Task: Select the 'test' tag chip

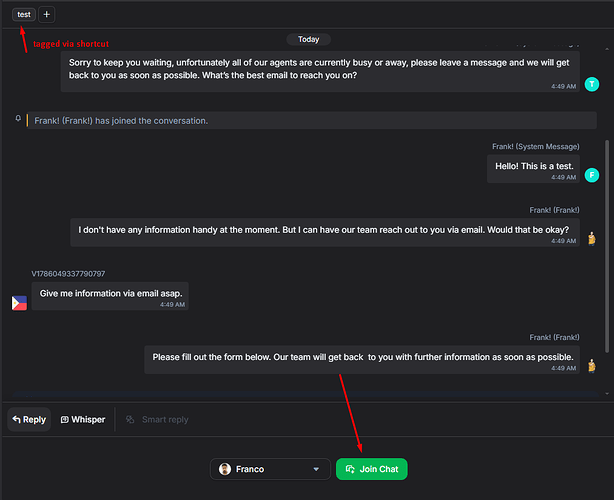Action: coord(24,14)
